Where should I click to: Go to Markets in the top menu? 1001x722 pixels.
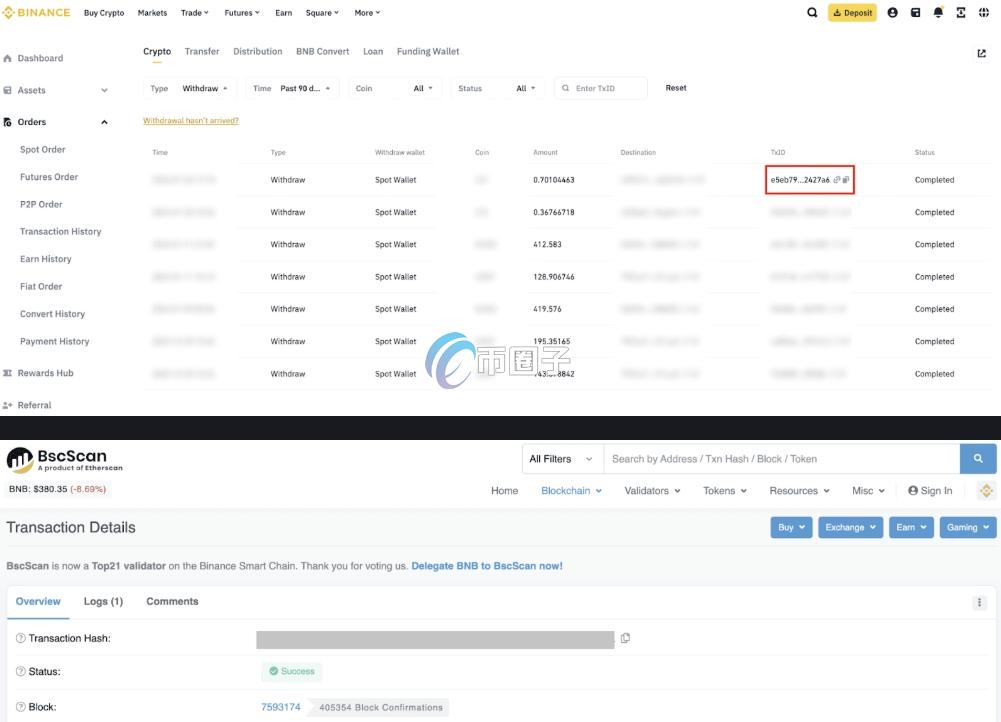152,13
